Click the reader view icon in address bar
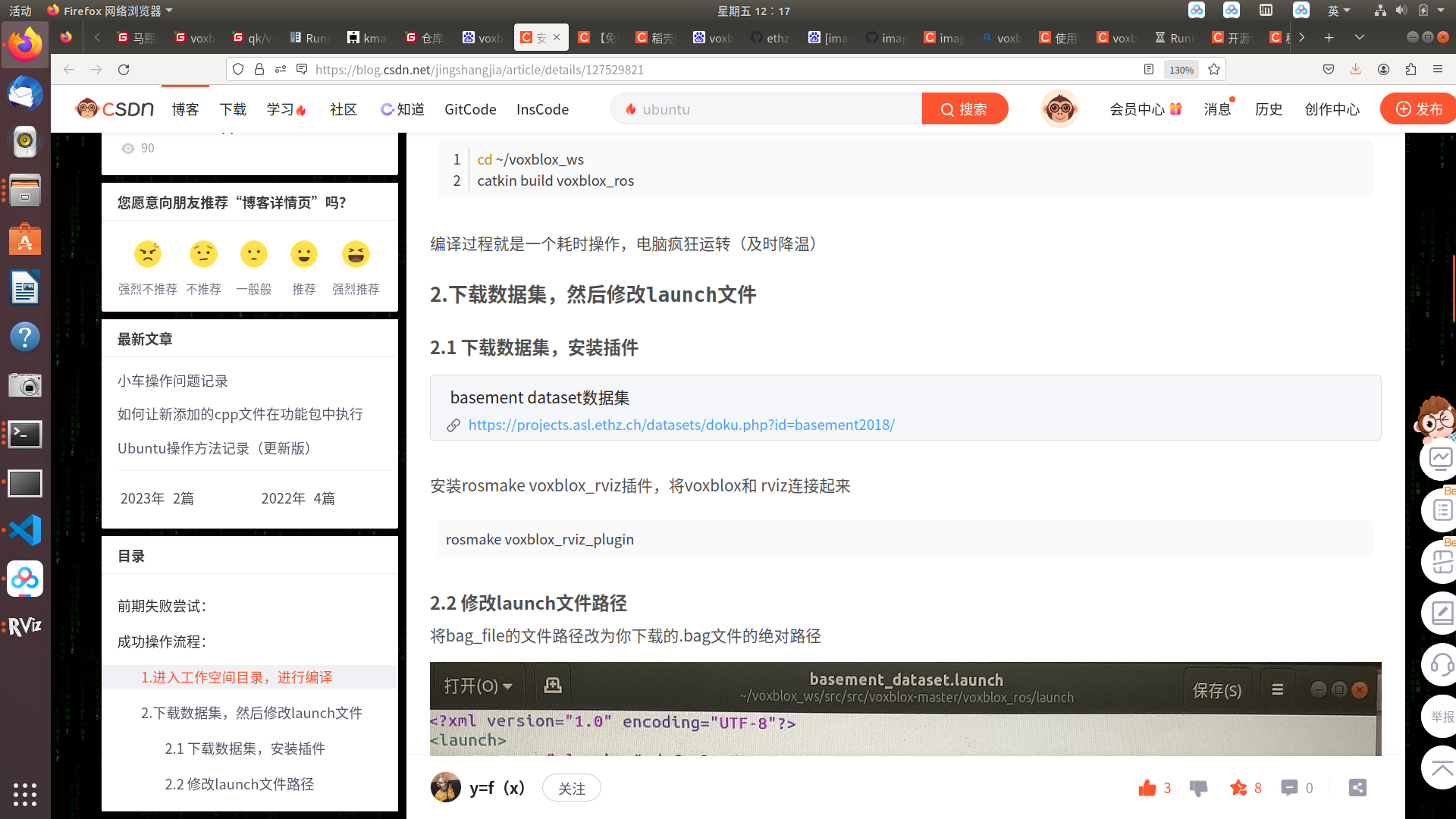The image size is (1456, 819). pyautogui.click(x=1147, y=69)
